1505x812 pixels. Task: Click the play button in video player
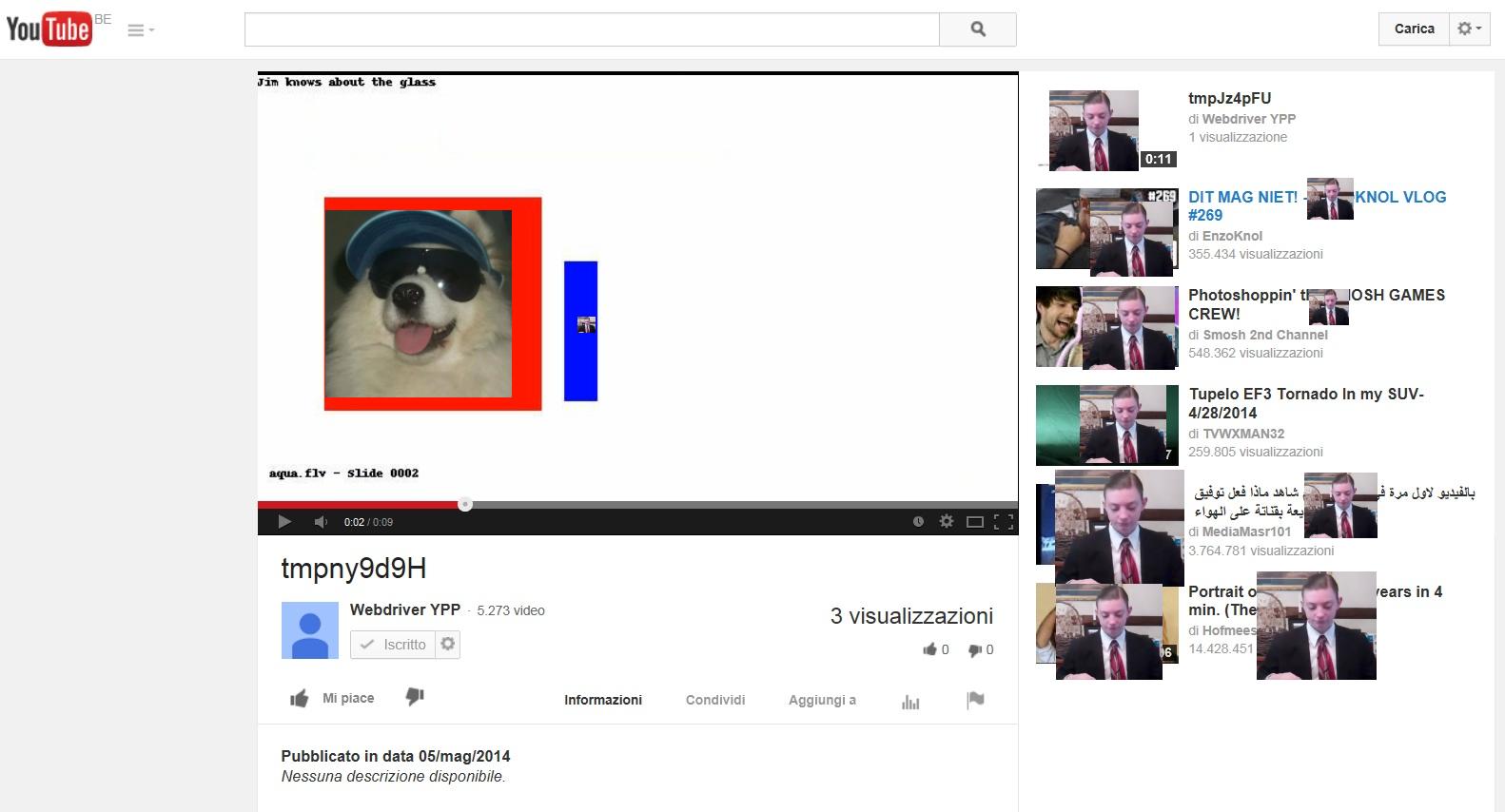tap(283, 521)
